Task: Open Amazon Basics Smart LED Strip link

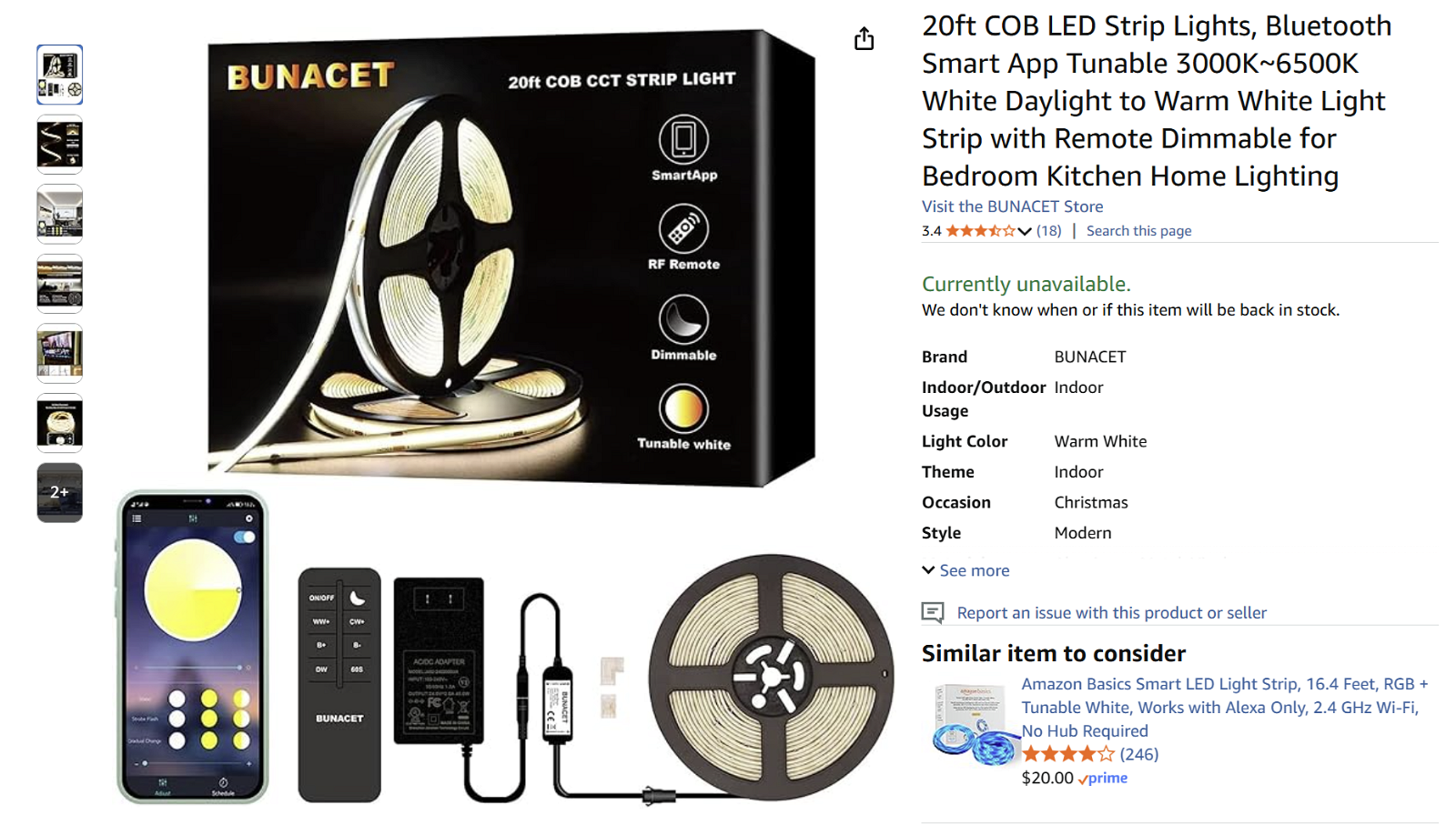Action: [1225, 707]
